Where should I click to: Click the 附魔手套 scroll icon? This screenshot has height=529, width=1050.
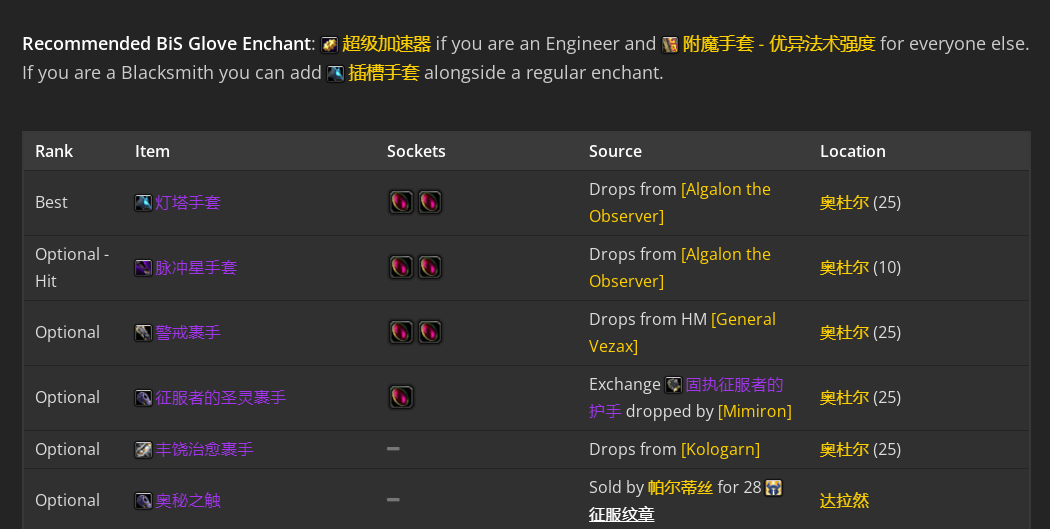(671, 45)
